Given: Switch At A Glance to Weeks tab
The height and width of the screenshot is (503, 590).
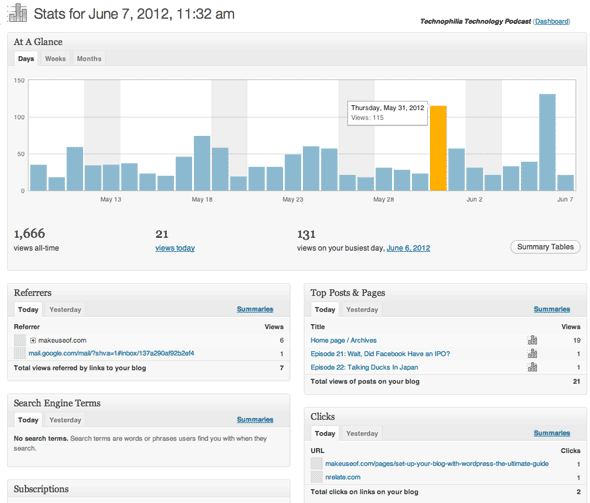Looking at the screenshot, I should tap(55, 59).
